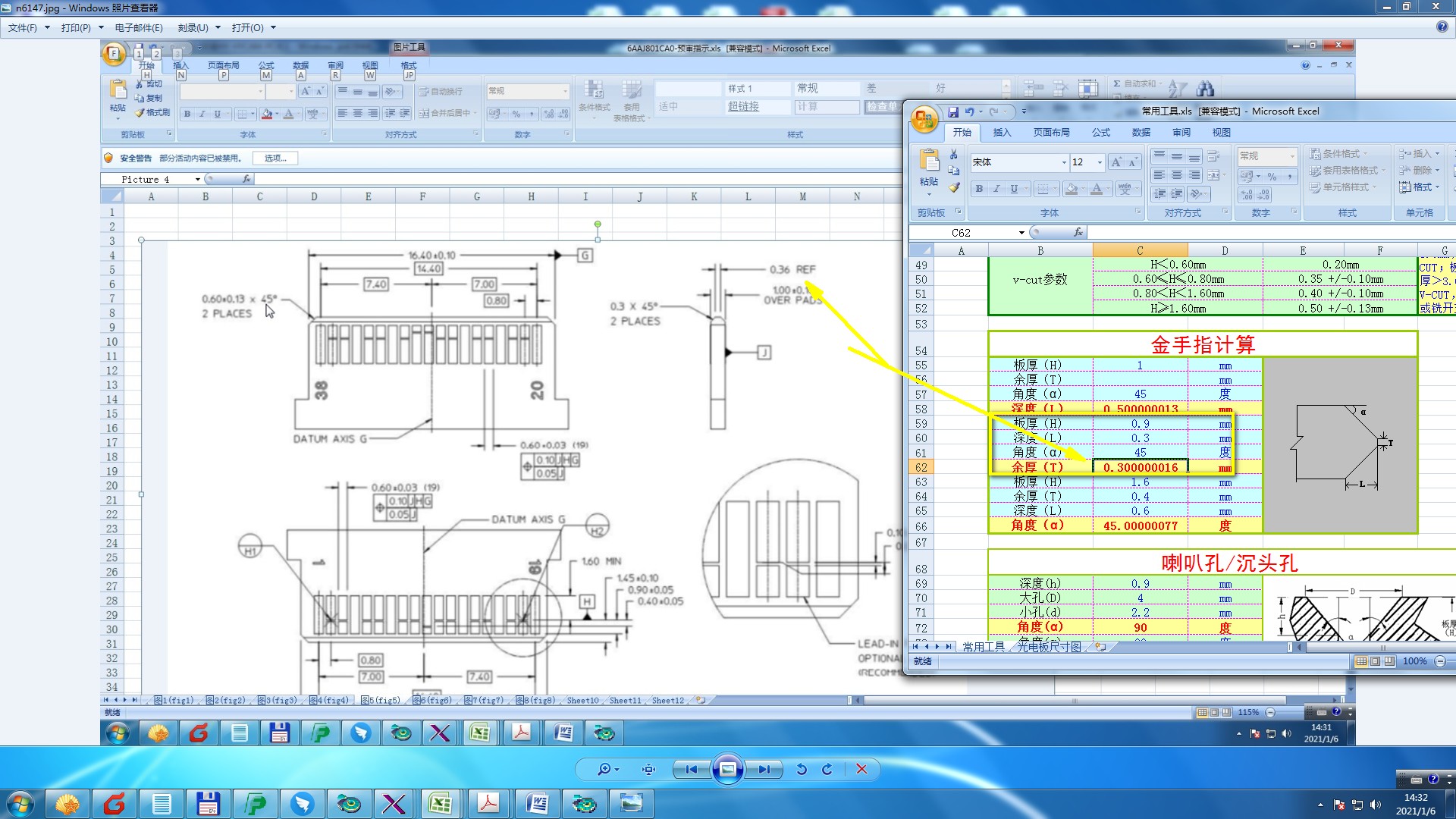Screen dimensions: 1456x819
Task: Start the slideshow with center button
Action: (x=727, y=769)
